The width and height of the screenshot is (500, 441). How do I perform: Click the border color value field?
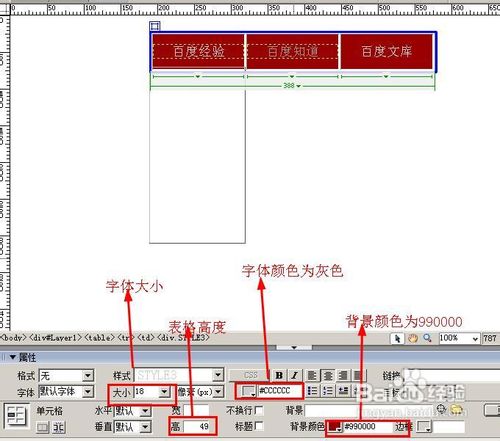[x=449, y=426]
